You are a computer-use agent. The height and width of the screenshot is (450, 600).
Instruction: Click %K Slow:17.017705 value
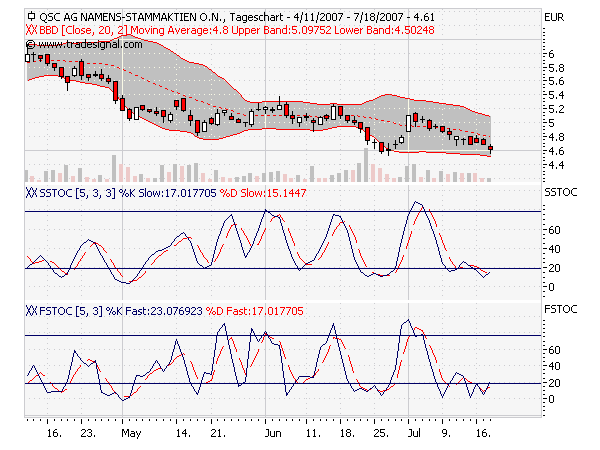[168, 193]
